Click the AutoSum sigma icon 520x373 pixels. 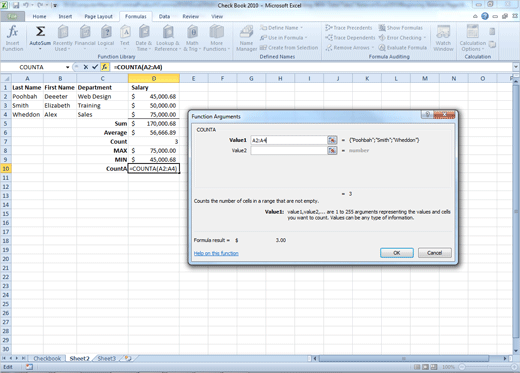pos(40,32)
